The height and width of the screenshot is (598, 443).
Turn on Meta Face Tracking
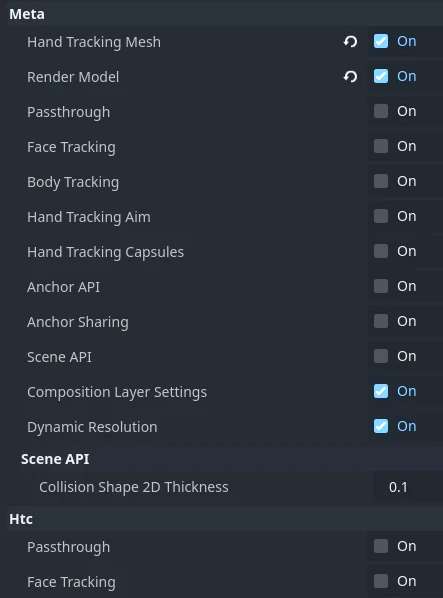click(381, 146)
